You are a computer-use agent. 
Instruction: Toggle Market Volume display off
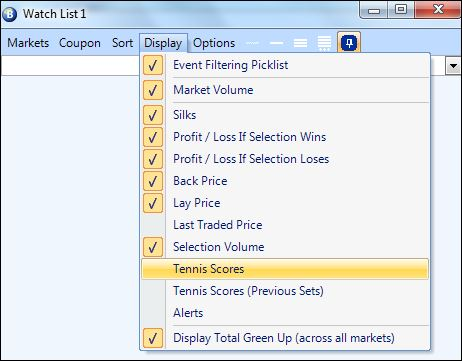pos(285,90)
